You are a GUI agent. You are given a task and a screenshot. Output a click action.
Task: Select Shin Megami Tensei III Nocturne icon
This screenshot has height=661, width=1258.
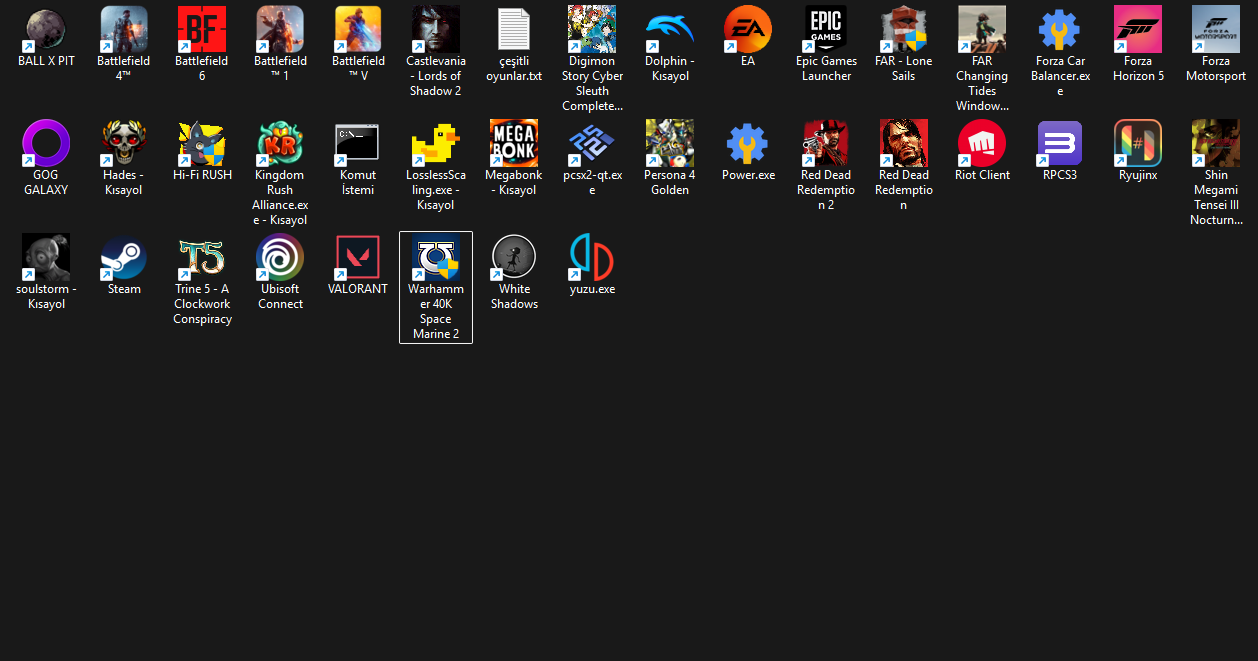click(1216, 144)
